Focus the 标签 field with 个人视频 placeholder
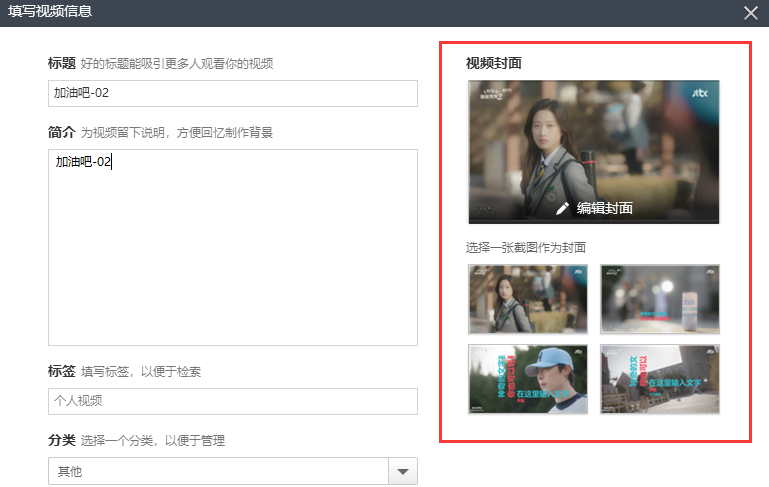This screenshot has height=487, width=769. click(x=232, y=401)
